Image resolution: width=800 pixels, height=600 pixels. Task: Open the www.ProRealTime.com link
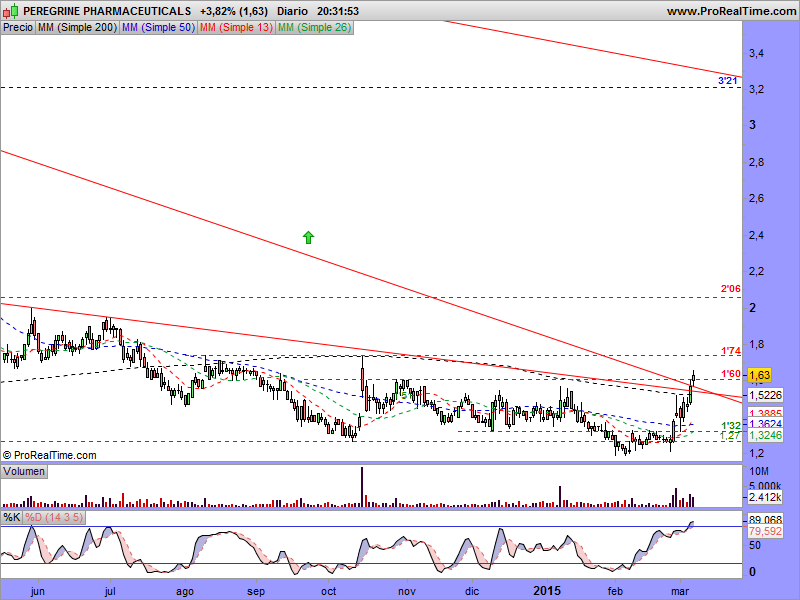coord(731,11)
